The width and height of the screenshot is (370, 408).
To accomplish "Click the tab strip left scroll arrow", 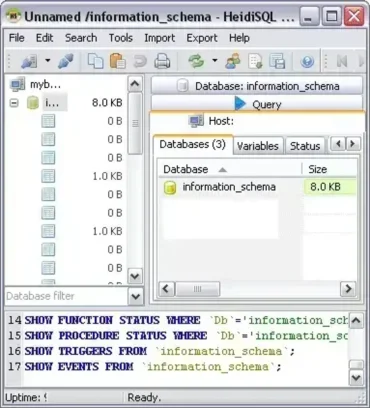I will (x=338, y=144).
